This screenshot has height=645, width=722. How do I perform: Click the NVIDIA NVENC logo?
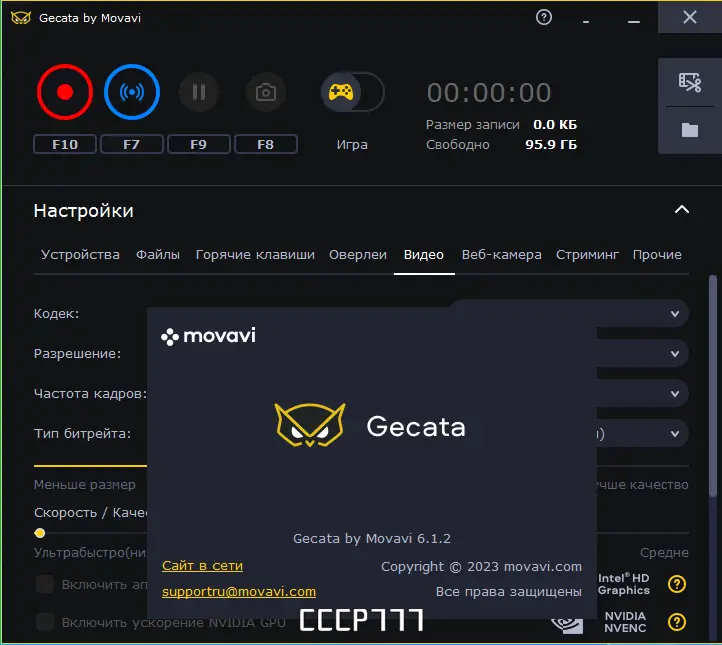(625, 622)
